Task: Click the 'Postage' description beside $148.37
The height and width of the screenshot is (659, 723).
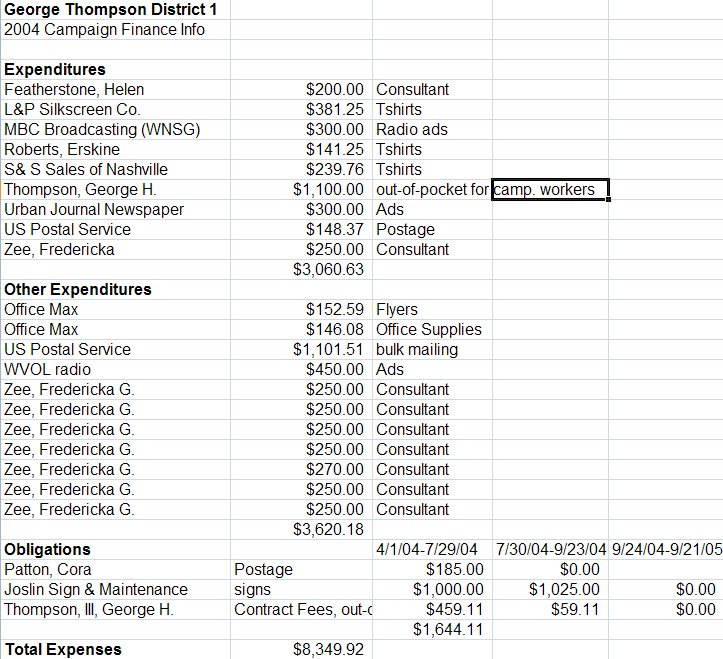Action: click(x=433, y=229)
